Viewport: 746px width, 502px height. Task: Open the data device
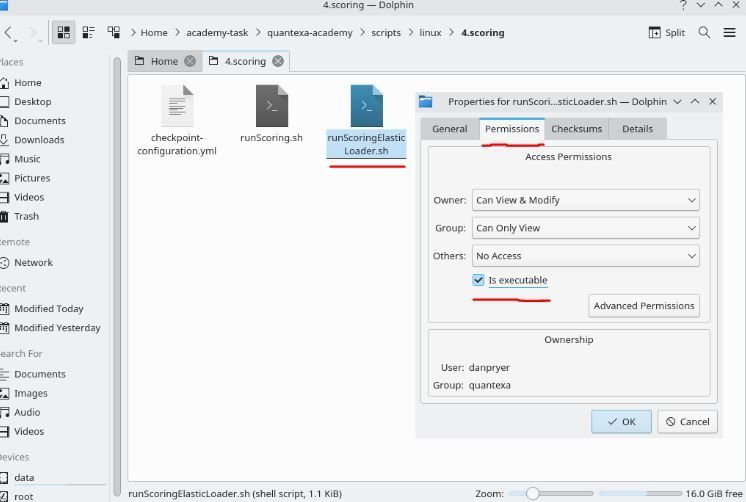tap(24, 477)
